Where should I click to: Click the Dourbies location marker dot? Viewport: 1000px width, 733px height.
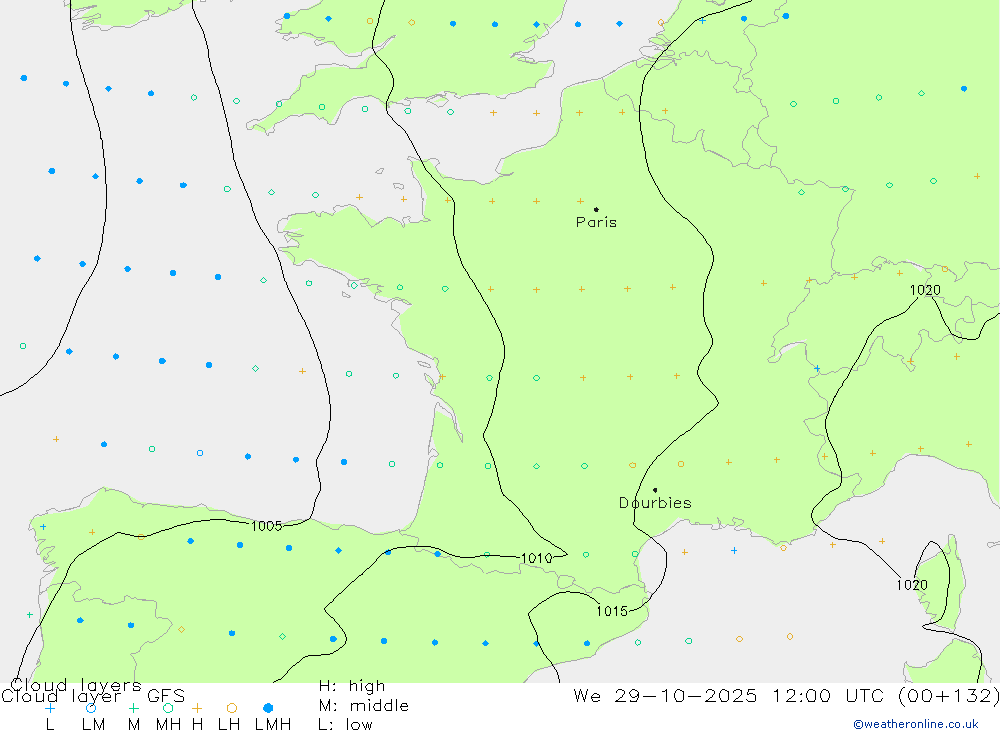655,490
